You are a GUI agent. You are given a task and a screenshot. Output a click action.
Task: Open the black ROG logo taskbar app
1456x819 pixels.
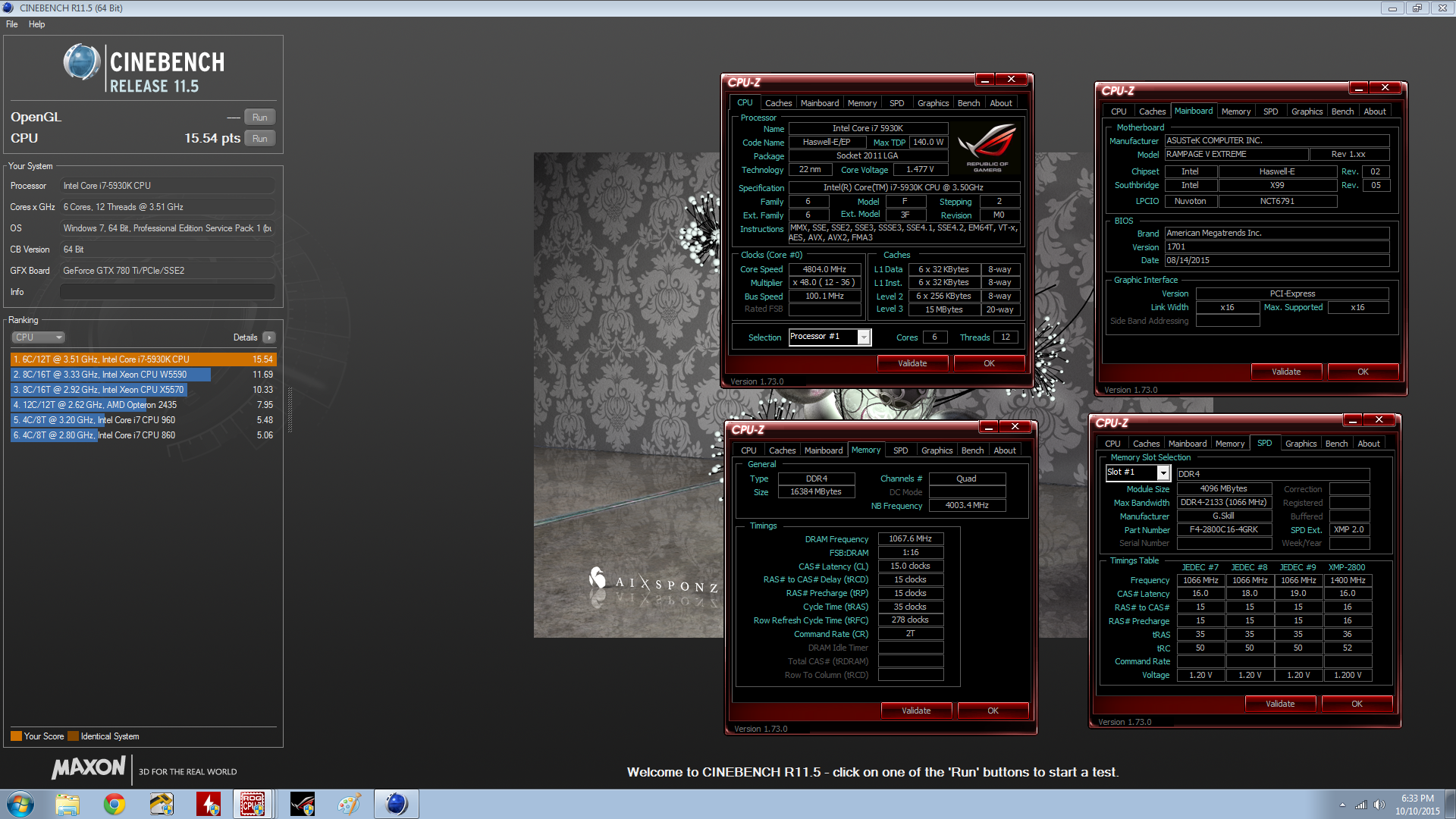coord(303,804)
